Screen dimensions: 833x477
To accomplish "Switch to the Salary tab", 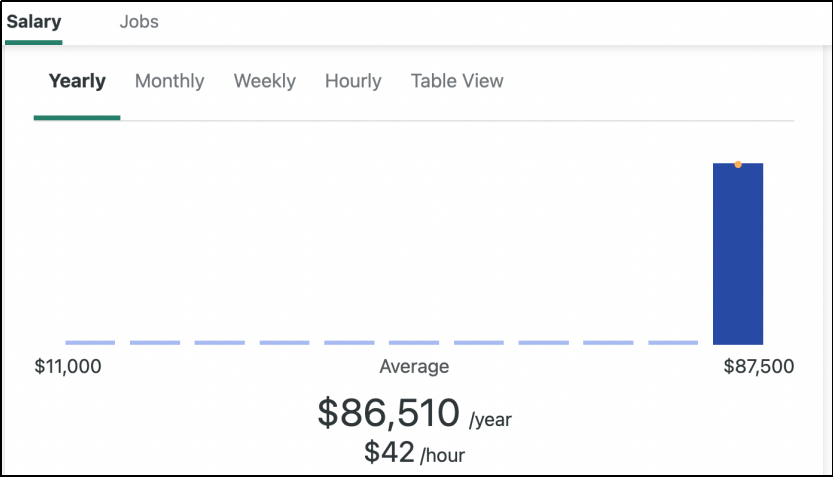I will pos(33,21).
